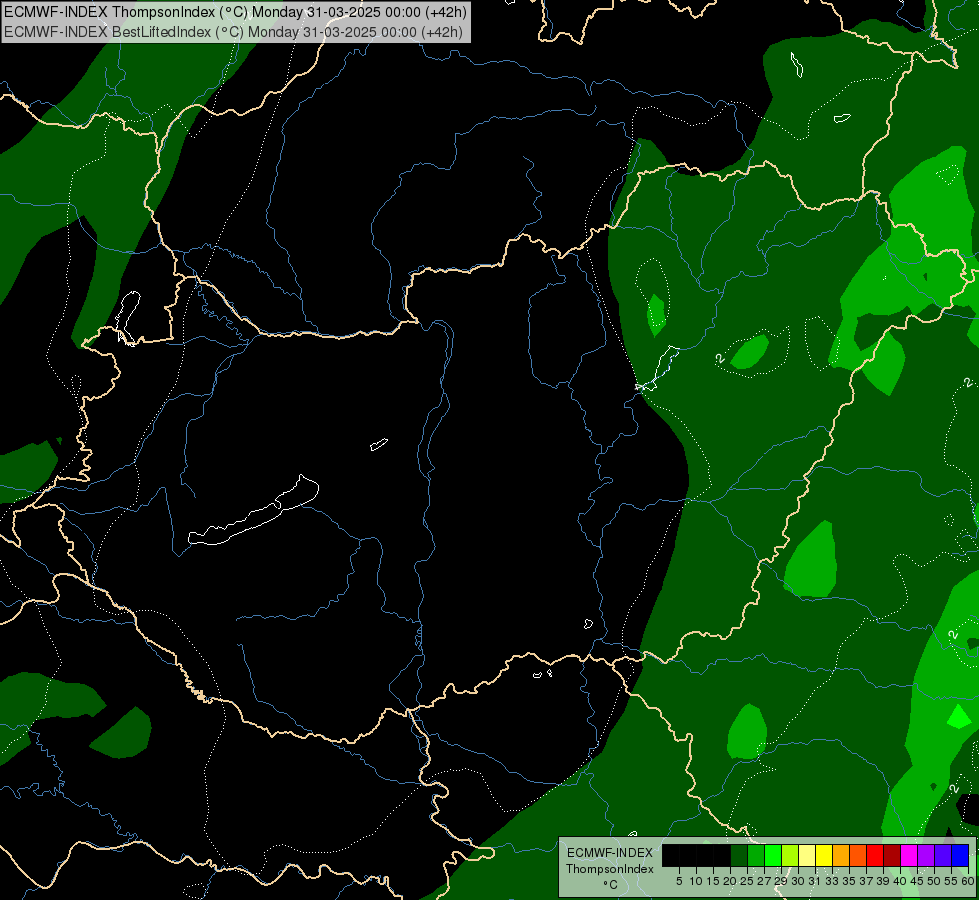979x900 pixels.
Task: Choose the red-orange 35-37 legend swatch
Action: (858, 855)
